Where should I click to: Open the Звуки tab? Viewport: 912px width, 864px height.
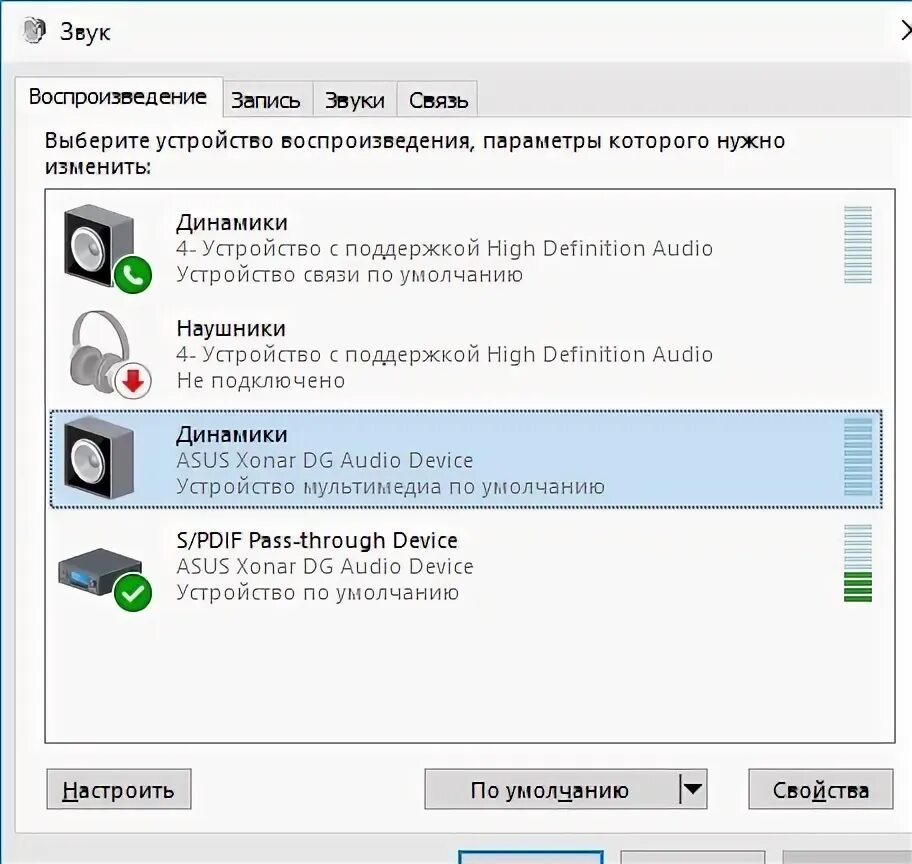pos(355,100)
